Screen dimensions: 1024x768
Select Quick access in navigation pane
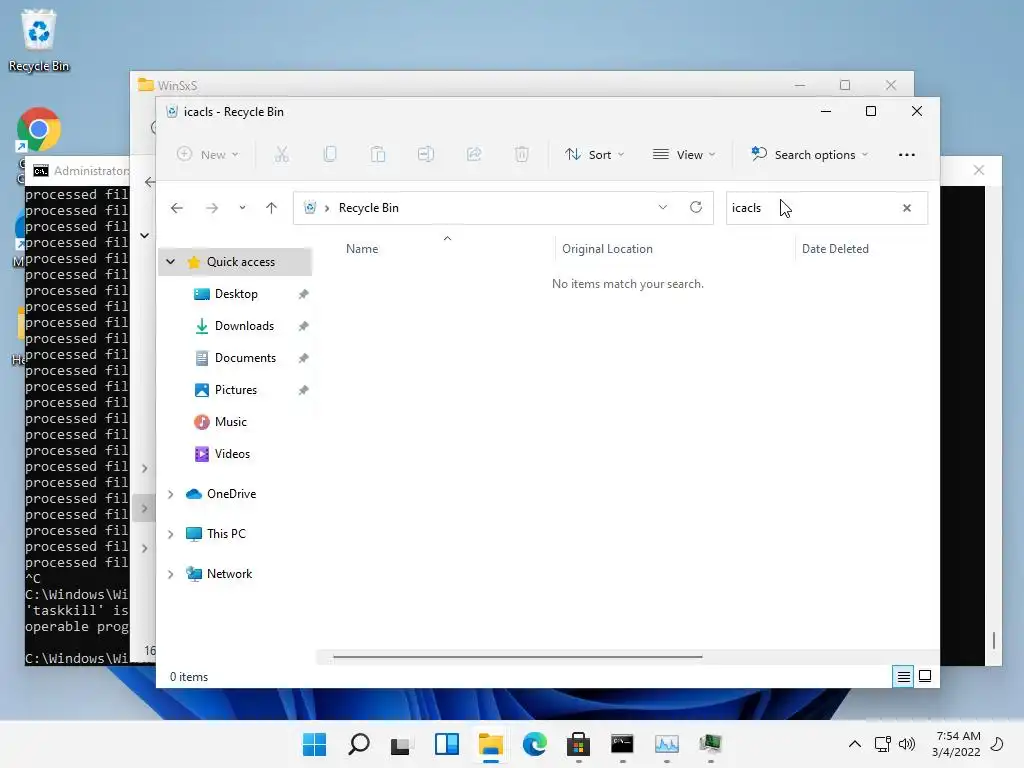point(241,262)
